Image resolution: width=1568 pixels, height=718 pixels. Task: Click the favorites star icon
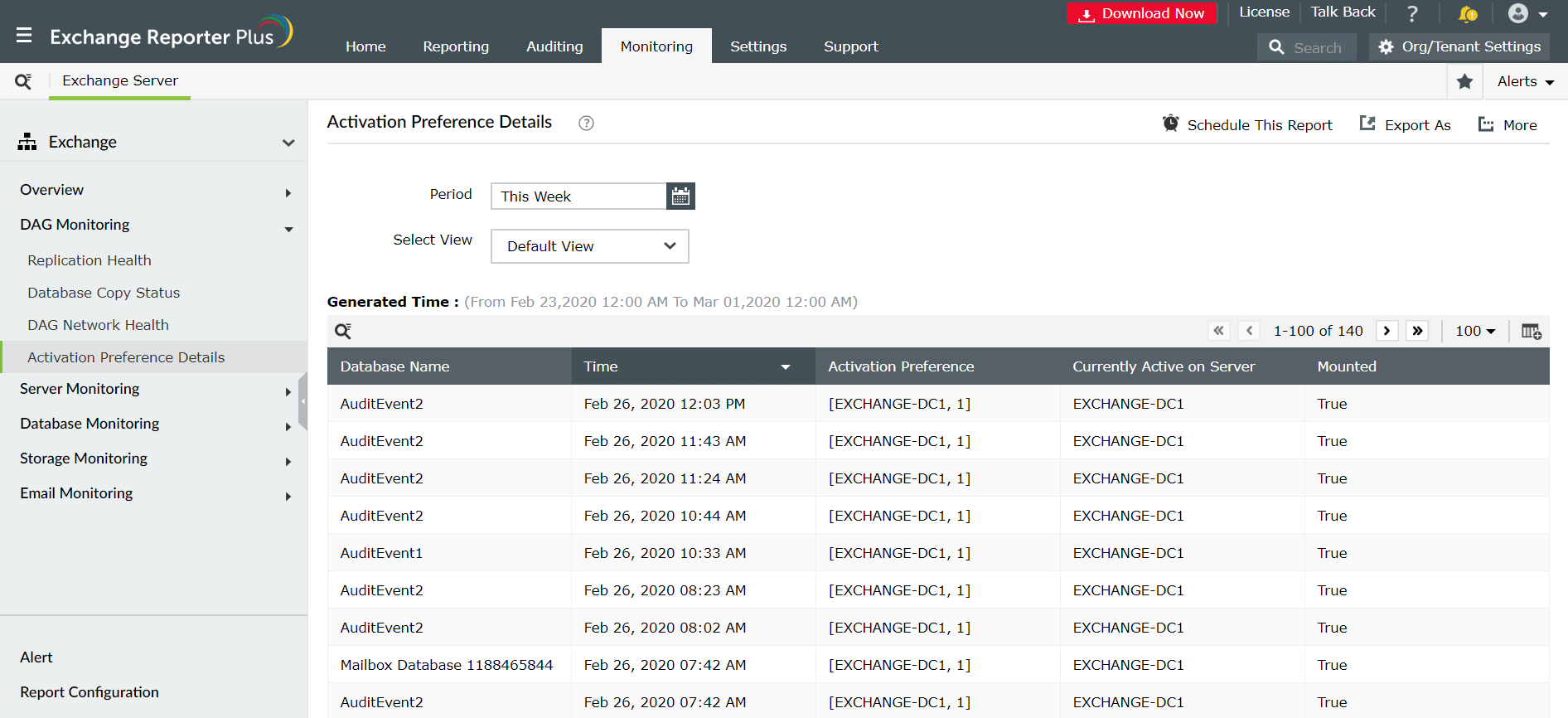click(x=1465, y=81)
